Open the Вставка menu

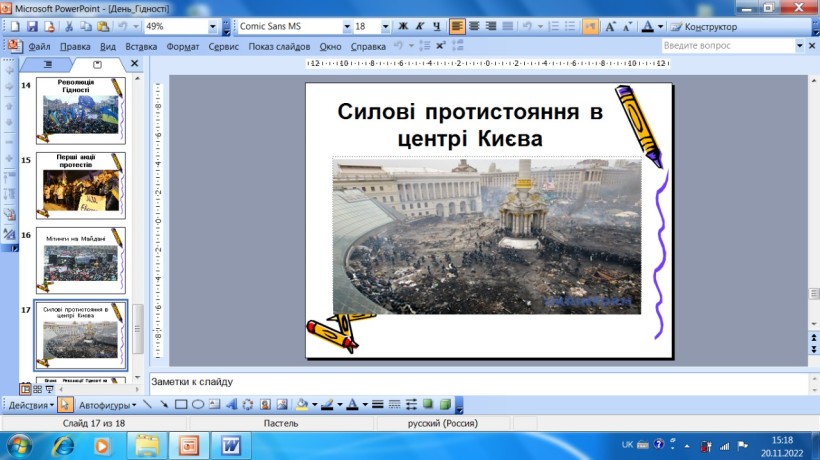(141, 47)
